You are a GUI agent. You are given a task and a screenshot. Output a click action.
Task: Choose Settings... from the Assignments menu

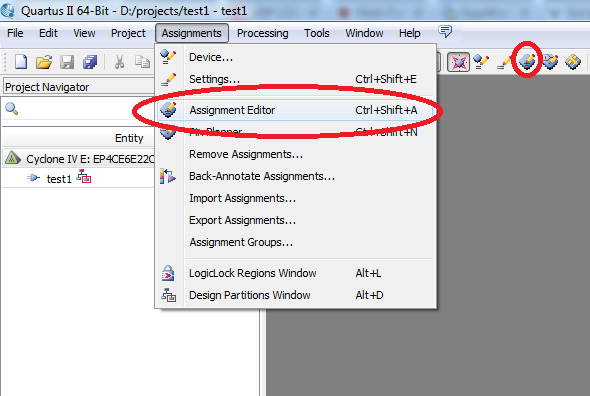coord(296,79)
